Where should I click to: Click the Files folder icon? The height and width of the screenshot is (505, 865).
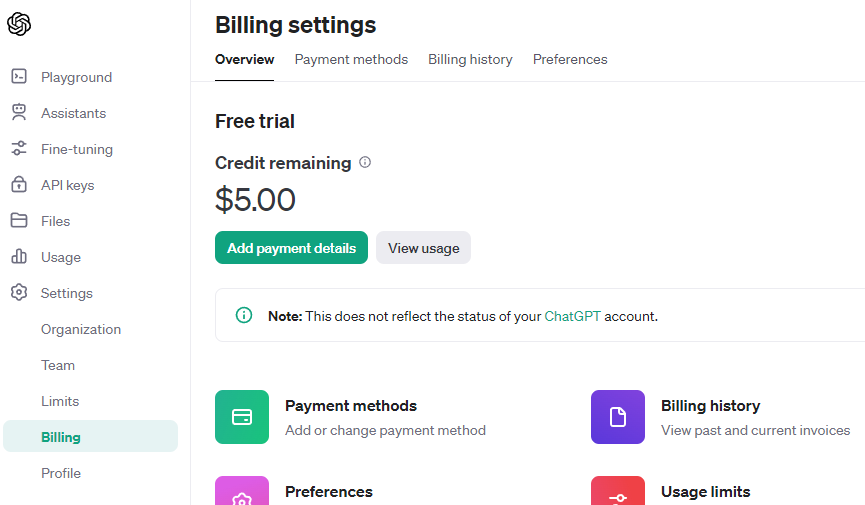(19, 221)
